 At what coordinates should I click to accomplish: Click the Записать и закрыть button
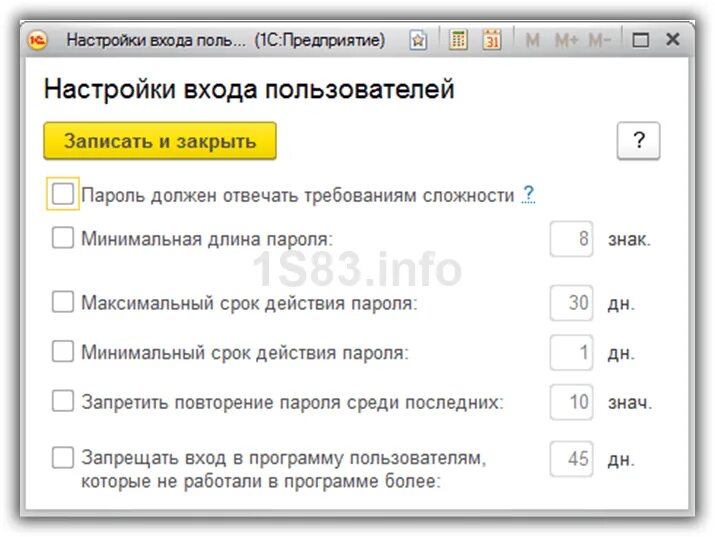pyautogui.click(x=160, y=141)
